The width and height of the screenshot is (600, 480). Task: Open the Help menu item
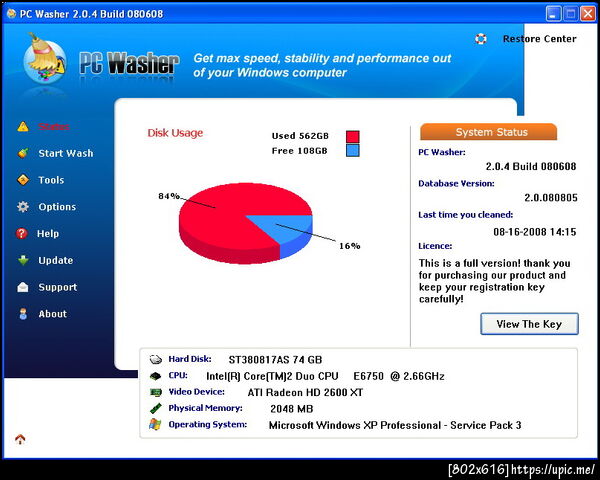(48, 233)
